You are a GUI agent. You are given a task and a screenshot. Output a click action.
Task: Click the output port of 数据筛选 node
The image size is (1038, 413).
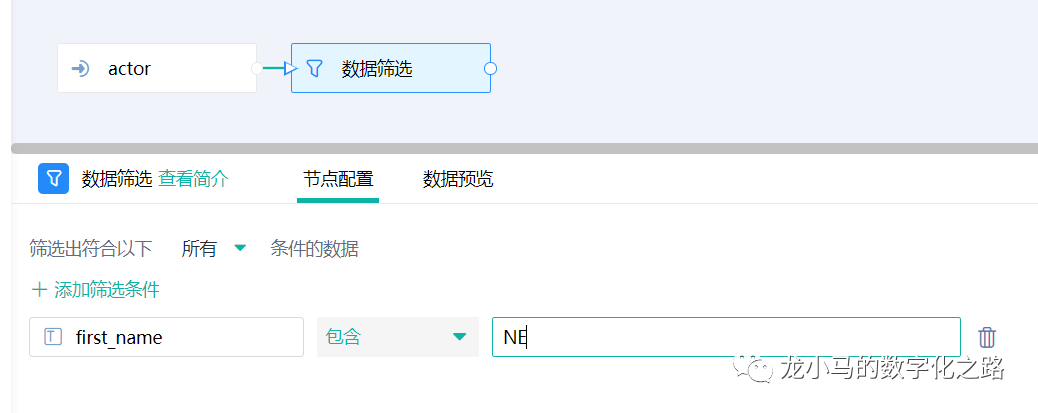click(x=490, y=68)
